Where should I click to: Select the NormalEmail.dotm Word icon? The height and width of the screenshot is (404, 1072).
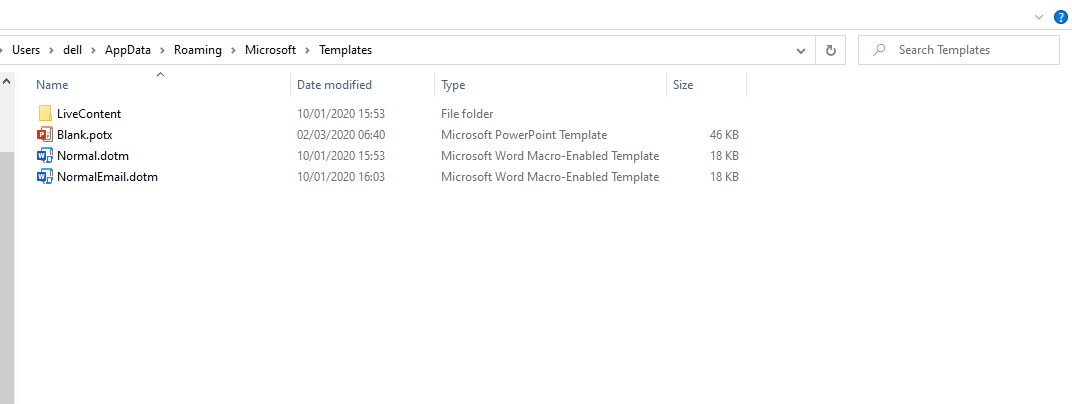45,177
